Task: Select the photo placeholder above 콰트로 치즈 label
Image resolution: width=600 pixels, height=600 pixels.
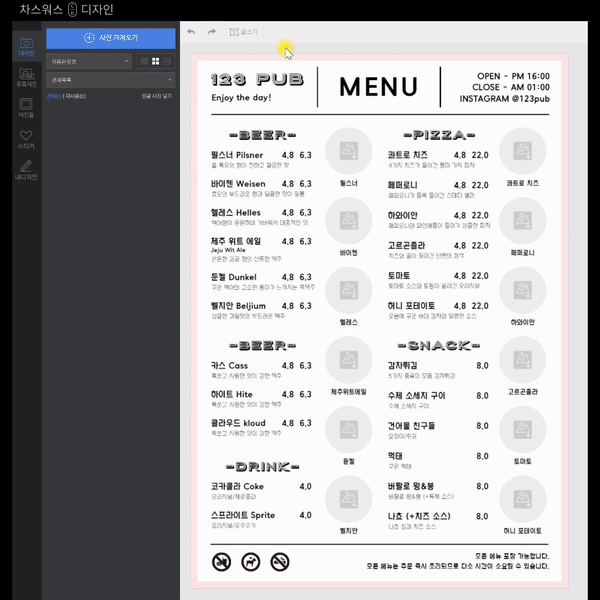Action: [x=523, y=151]
